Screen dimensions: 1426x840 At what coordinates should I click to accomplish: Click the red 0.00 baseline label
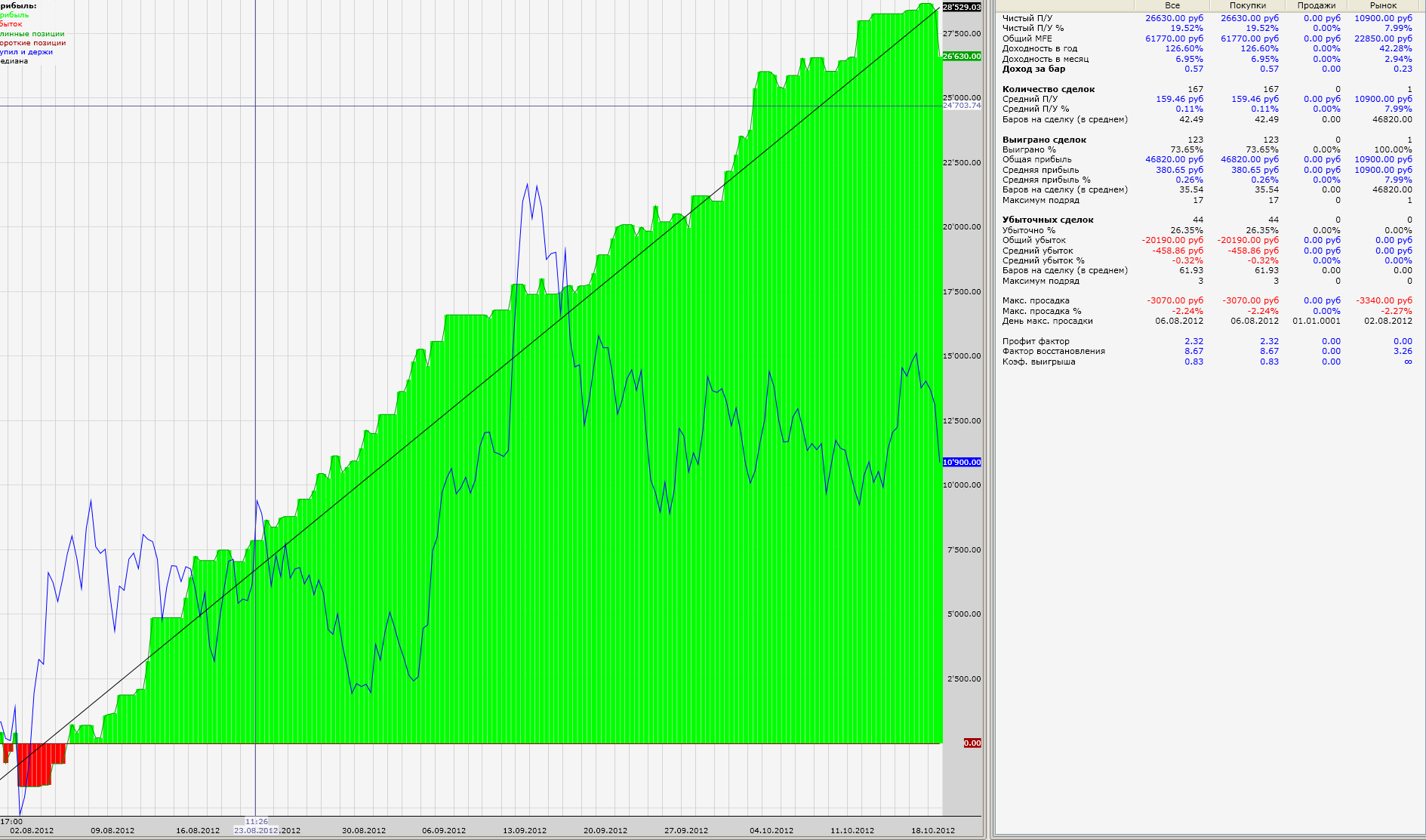972,743
